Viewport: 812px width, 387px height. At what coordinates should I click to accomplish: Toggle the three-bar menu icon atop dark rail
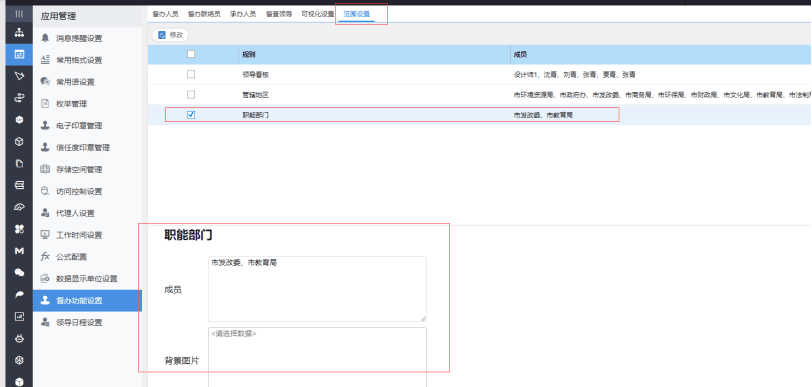(x=19, y=14)
